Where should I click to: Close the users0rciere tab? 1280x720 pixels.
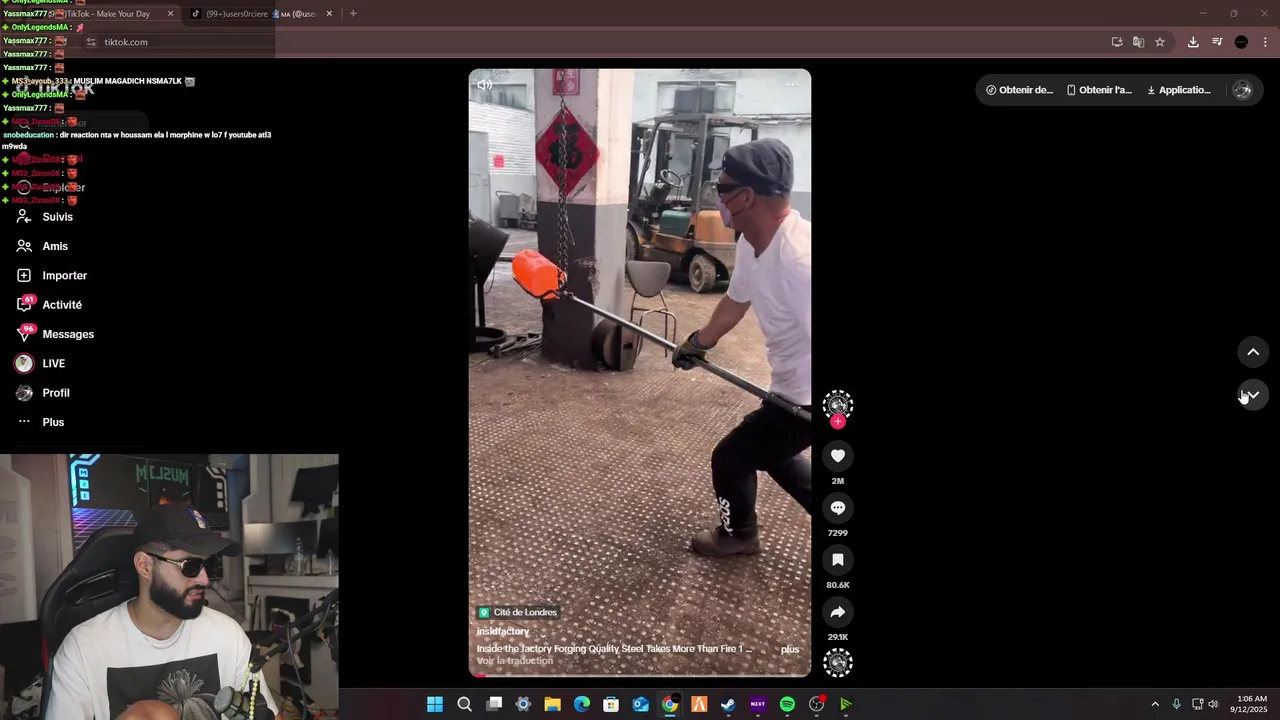(329, 14)
